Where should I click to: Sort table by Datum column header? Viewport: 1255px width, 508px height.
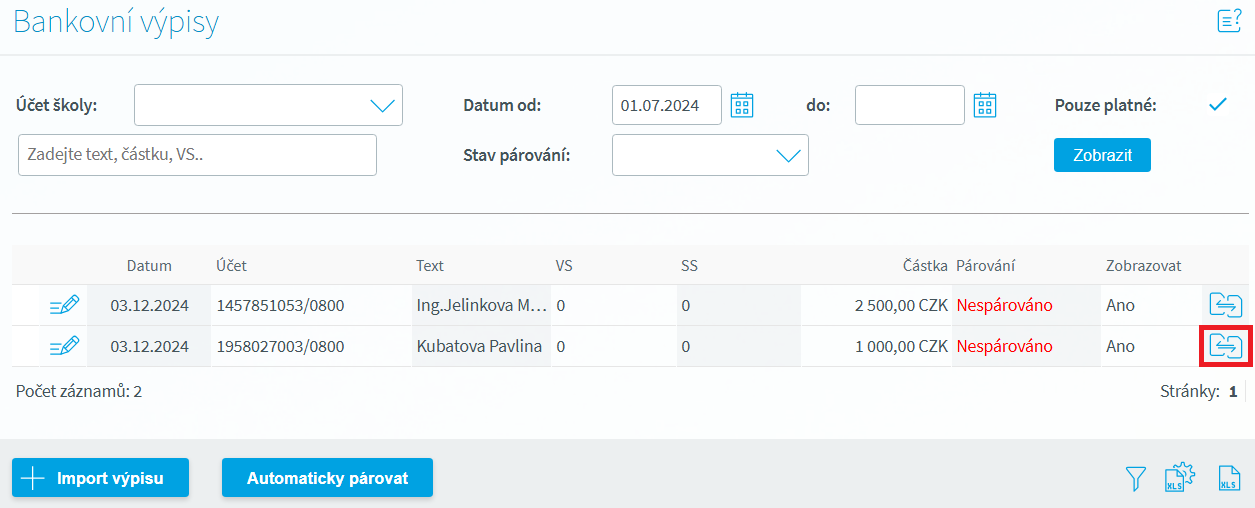[x=149, y=266]
